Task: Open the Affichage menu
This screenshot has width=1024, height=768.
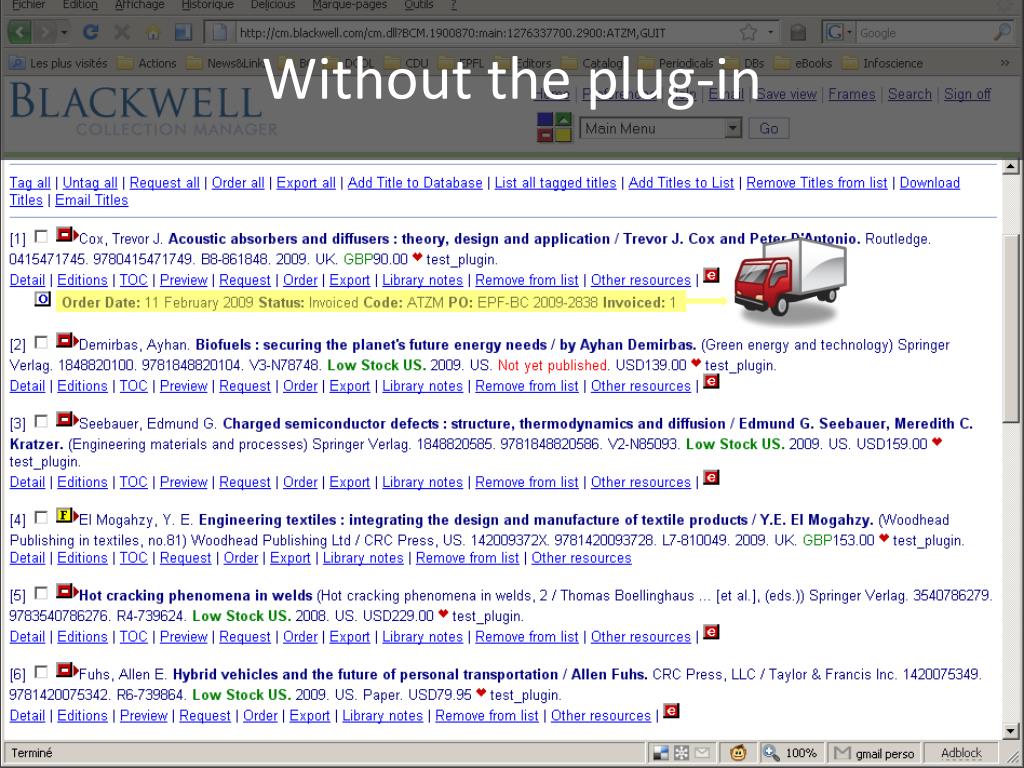Action: click(137, 5)
